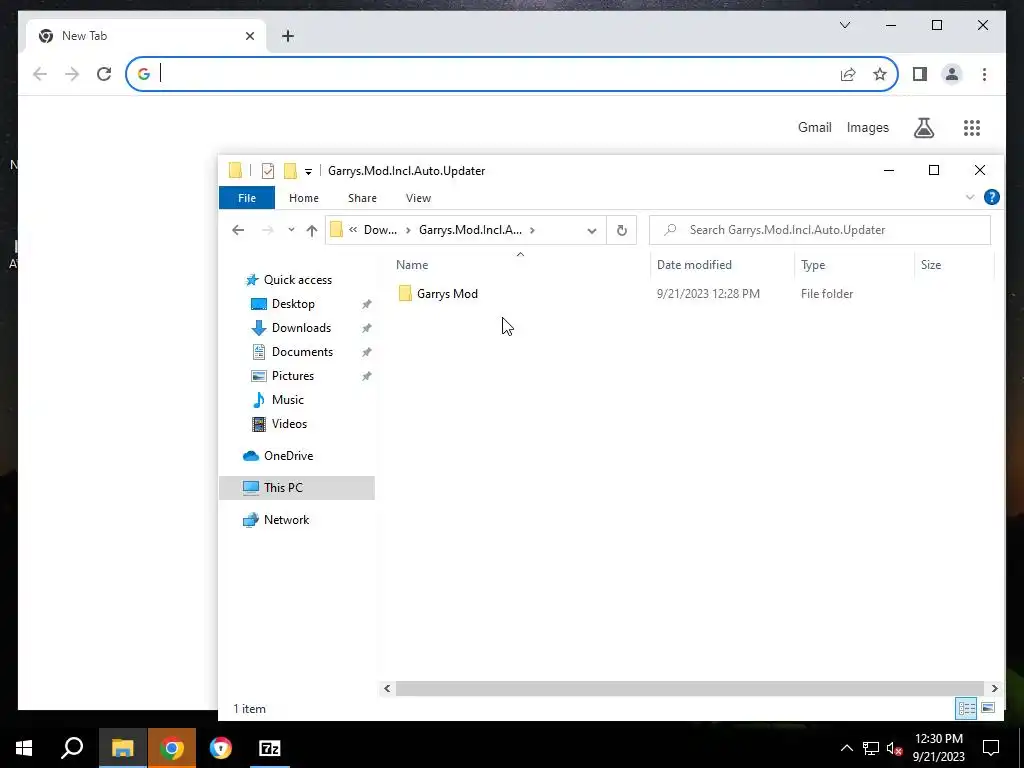Click Search Garrys.Mod.Incl.Auto.Updater box

(x=820, y=230)
